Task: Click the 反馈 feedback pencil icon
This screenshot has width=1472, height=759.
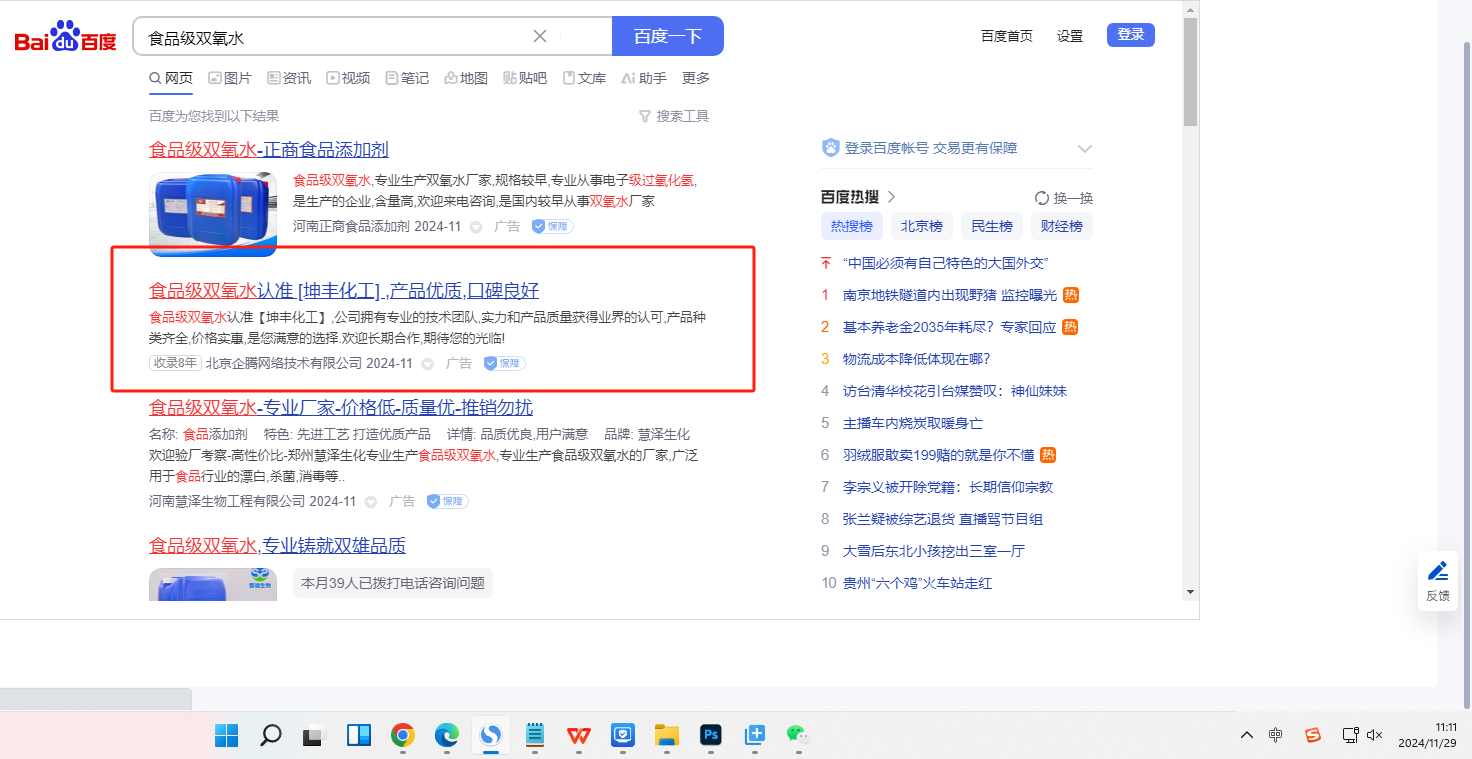Action: point(1438,572)
